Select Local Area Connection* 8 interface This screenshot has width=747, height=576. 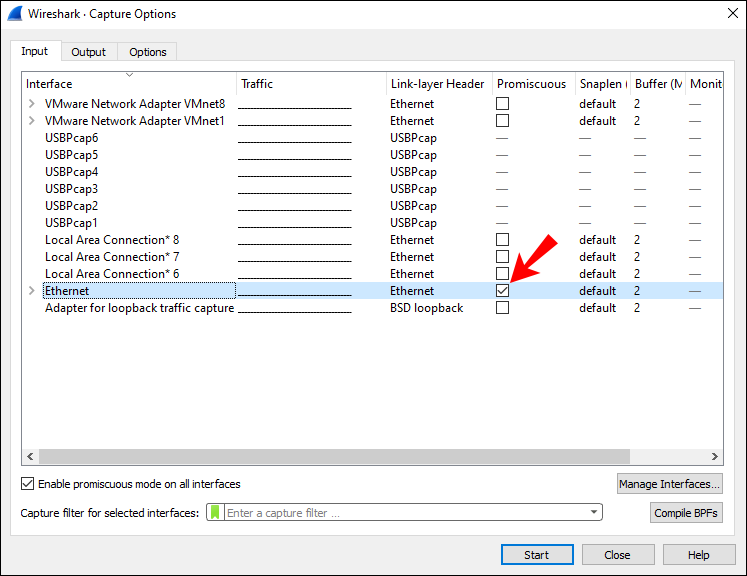(x=112, y=240)
